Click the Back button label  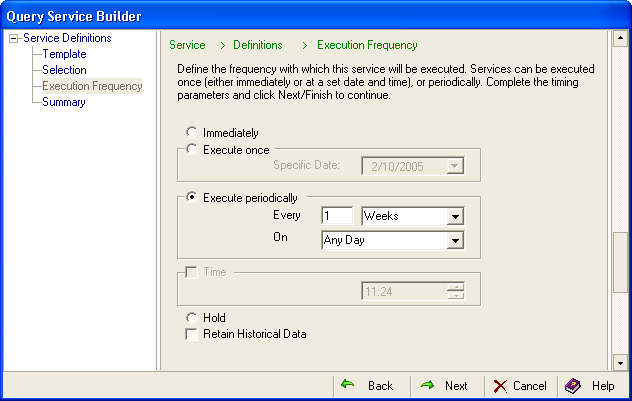(380, 386)
